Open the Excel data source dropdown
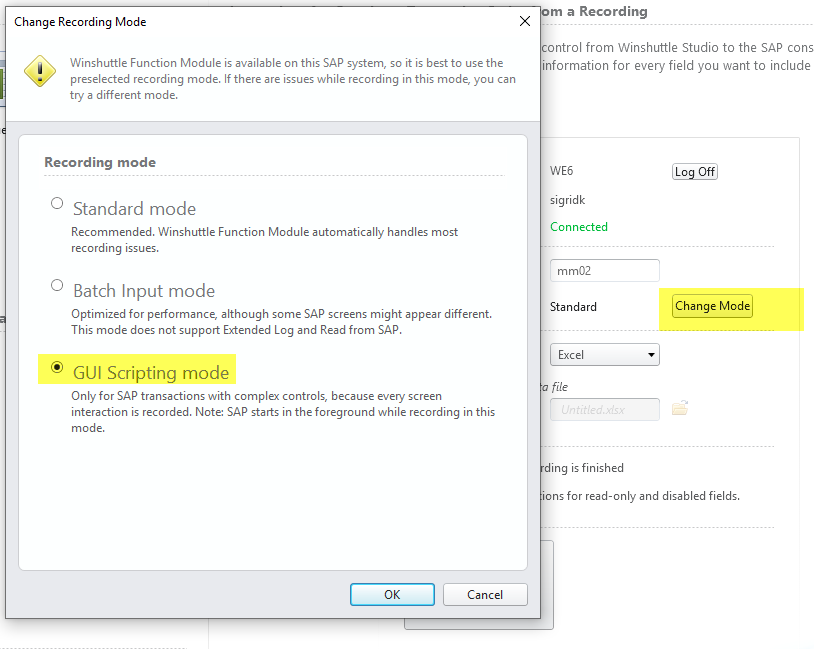The image size is (814, 649). 605,355
